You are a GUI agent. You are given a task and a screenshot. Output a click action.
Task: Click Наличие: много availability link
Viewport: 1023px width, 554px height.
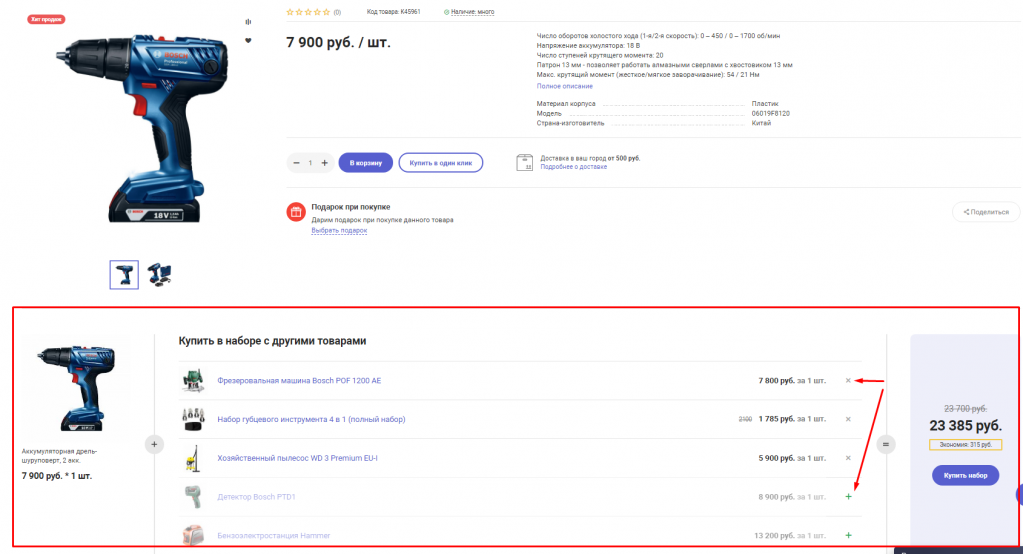click(472, 12)
